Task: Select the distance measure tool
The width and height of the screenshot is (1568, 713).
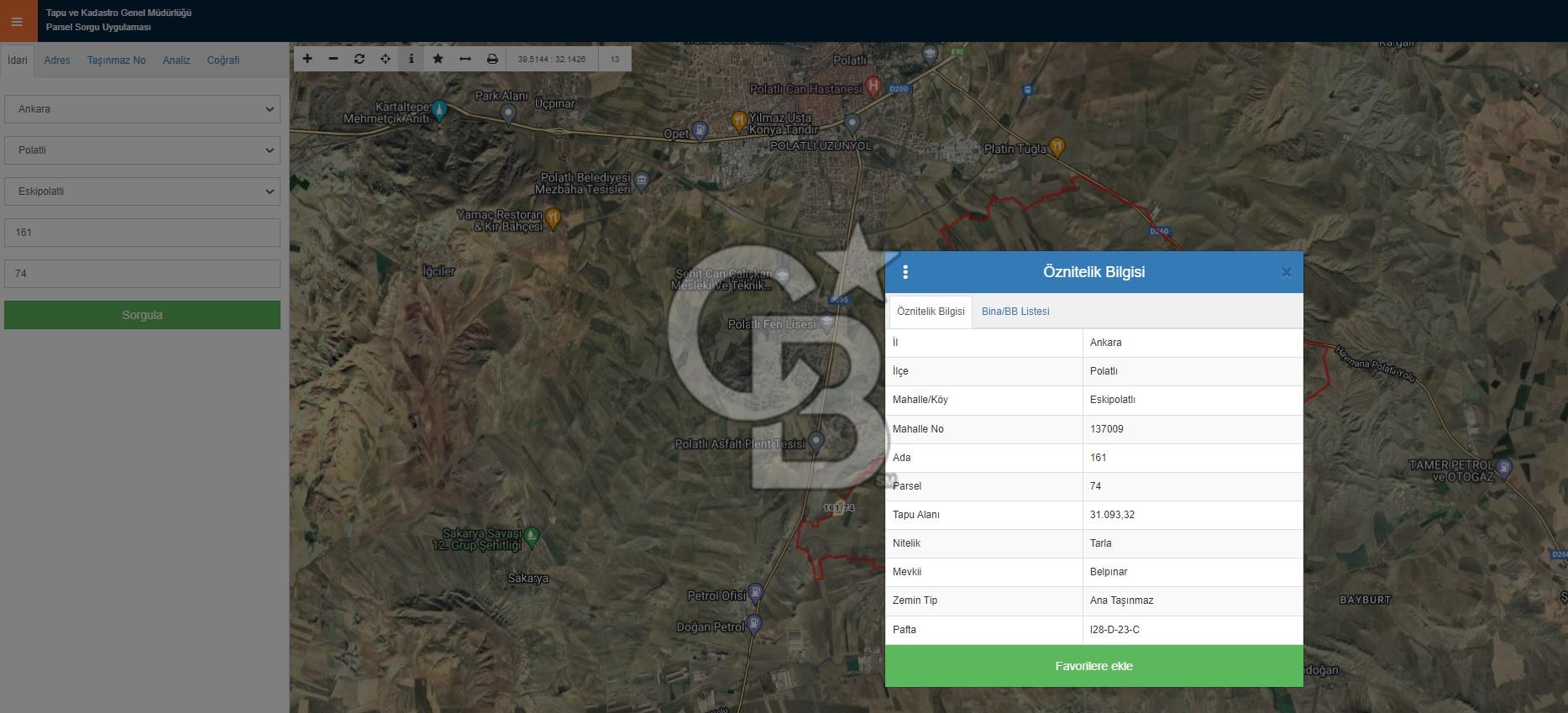Action: pyautogui.click(x=465, y=59)
